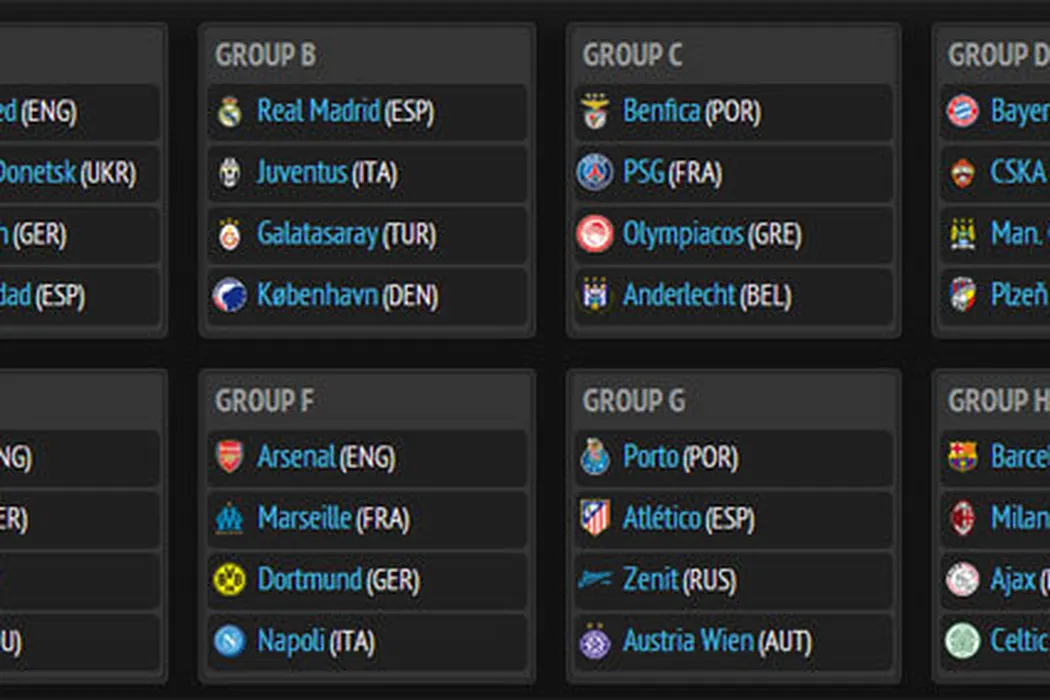Click the Arsenal club crest
The image size is (1050, 700).
point(230,458)
